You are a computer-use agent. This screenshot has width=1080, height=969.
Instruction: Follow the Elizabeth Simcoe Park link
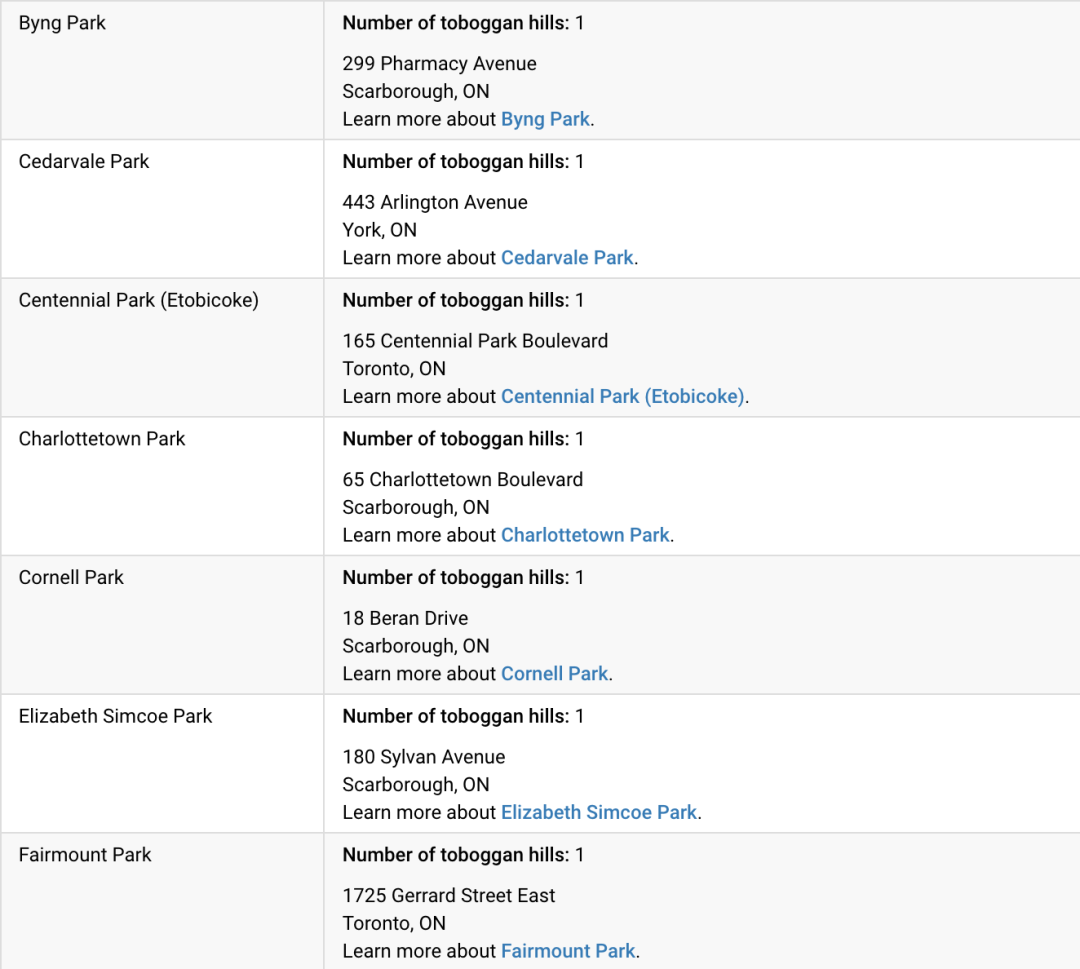599,813
